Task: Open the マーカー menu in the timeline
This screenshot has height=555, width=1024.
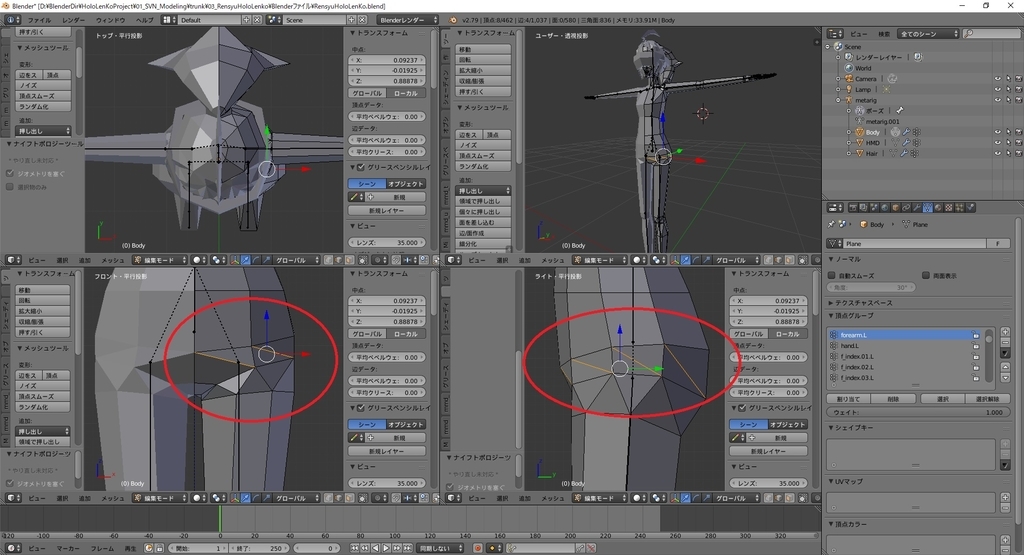Action: click(x=68, y=548)
